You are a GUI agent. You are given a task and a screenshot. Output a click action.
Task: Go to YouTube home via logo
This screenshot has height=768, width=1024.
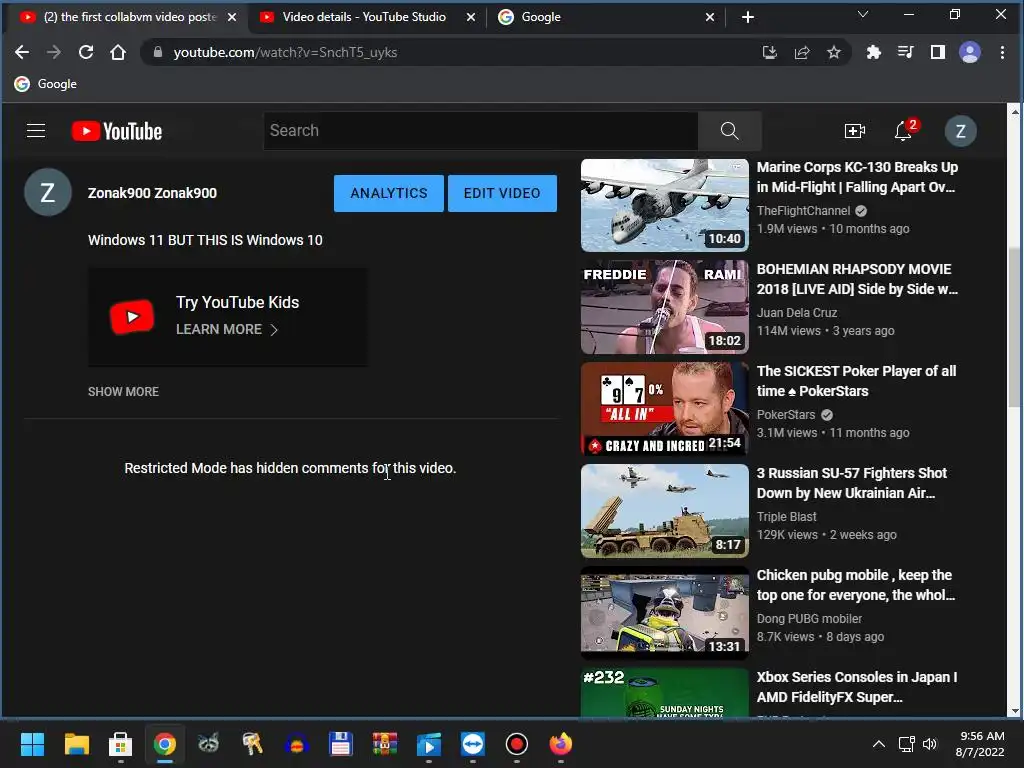[x=117, y=131]
